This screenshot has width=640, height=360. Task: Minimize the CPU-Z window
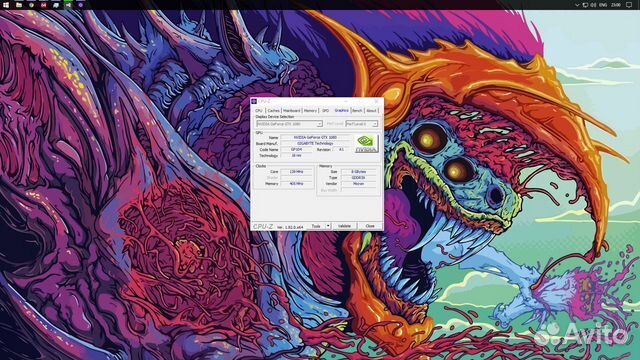[x=347, y=101]
